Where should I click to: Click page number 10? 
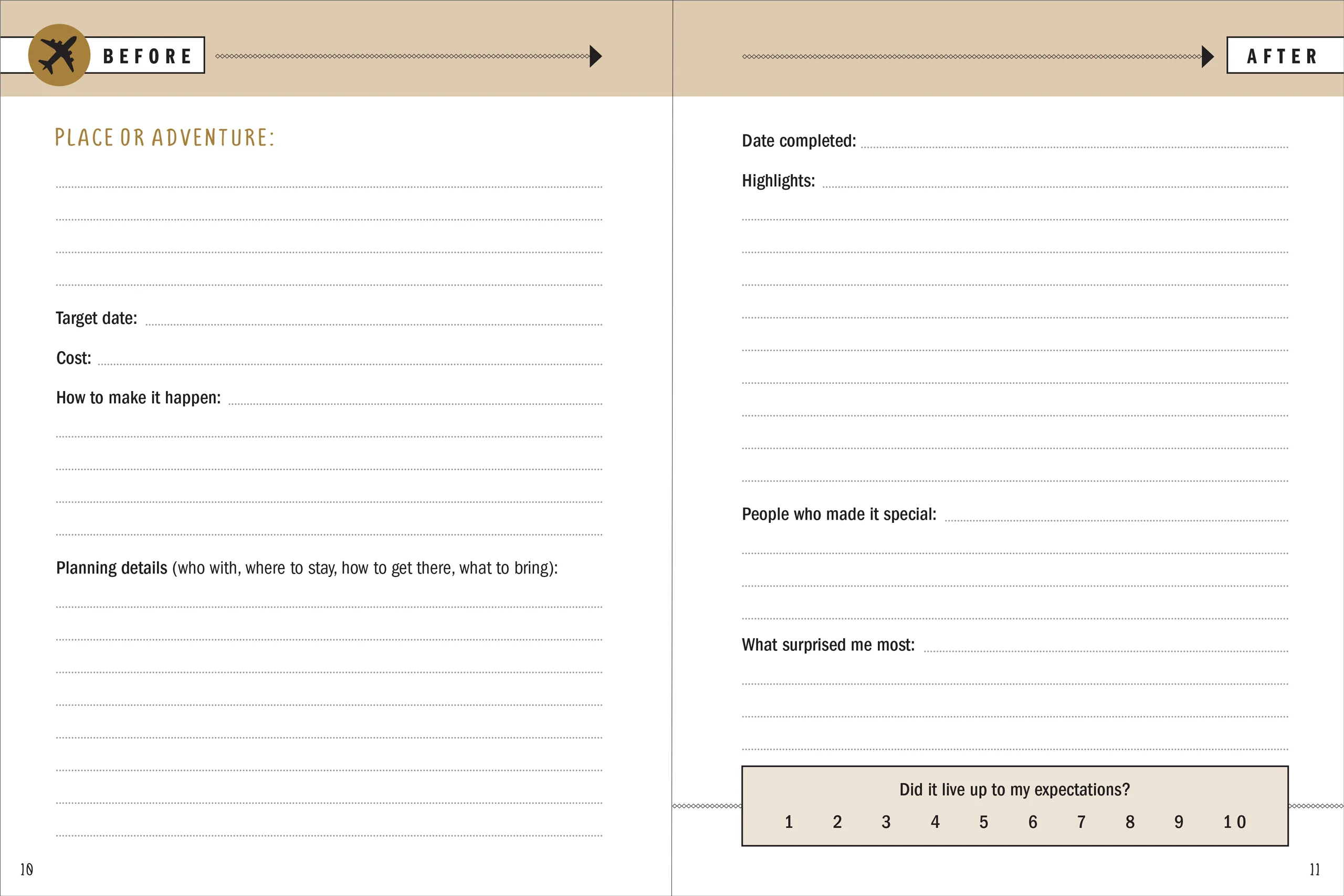[x=26, y=869]
